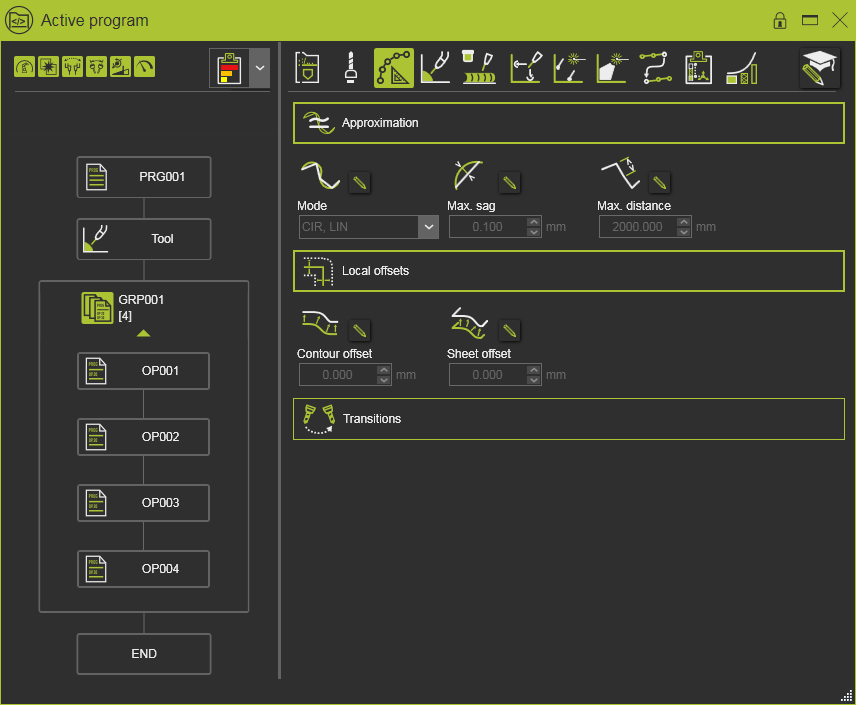
Task: Click the dual torch arc filter icon
Action: pyautogui.click(x=73, y=67)
